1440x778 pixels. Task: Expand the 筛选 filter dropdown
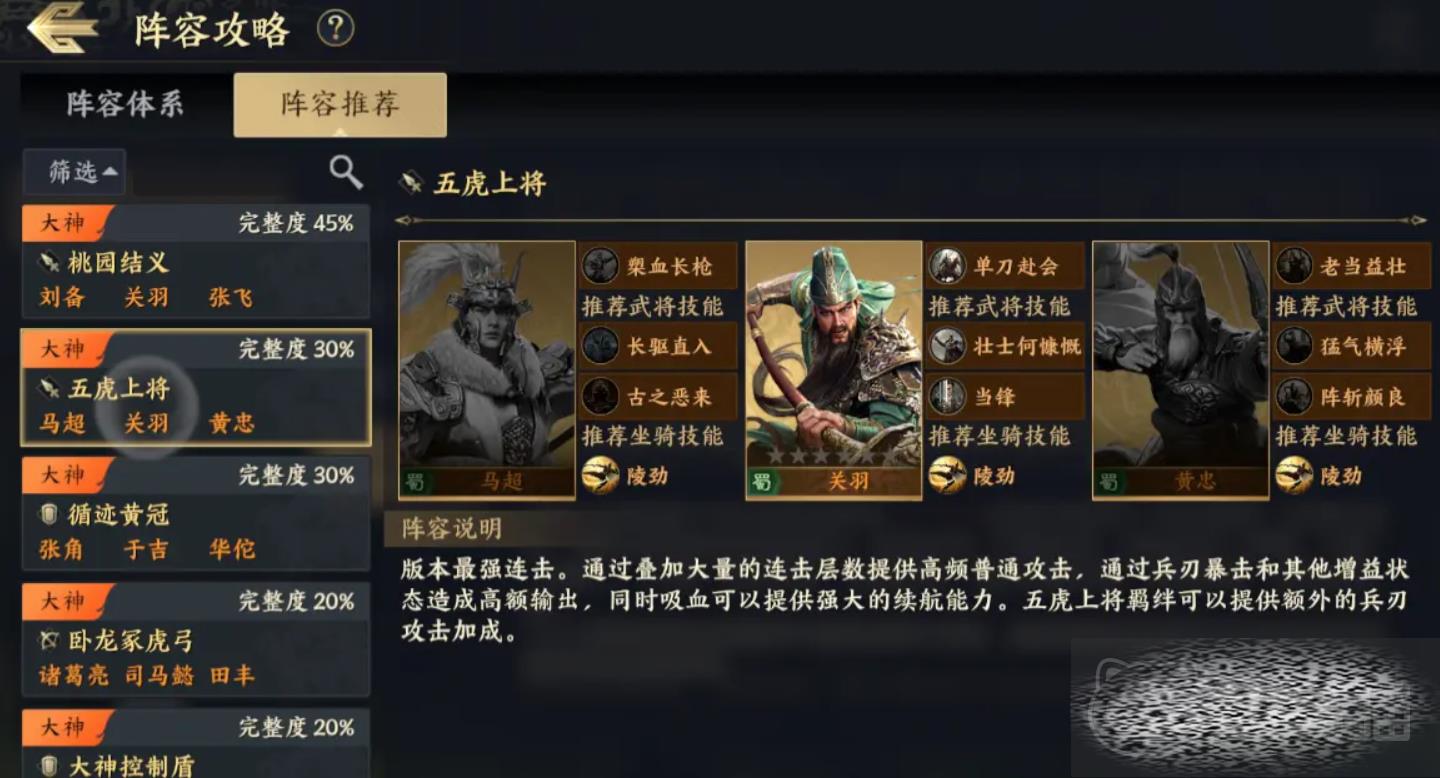pyautogui.click(x=75, y=172)
